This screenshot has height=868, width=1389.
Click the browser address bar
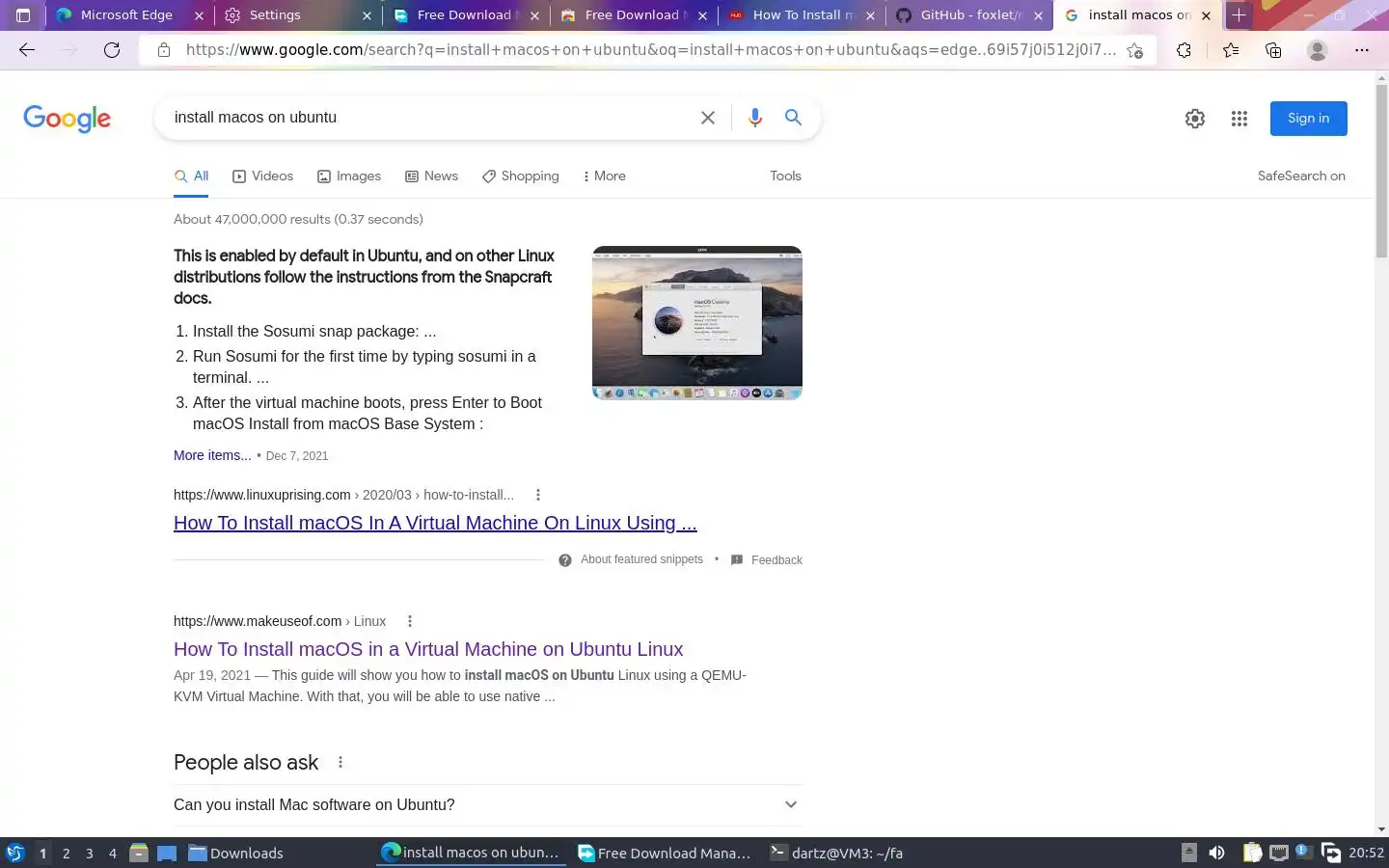pos(651,50)
